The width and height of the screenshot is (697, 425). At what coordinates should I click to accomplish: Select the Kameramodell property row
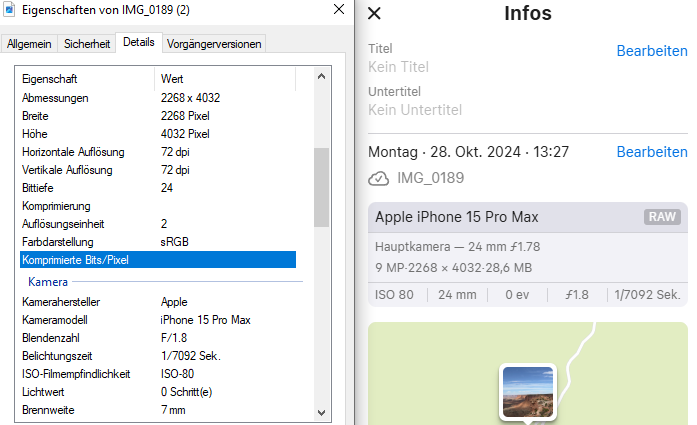[x=157, y=320]
